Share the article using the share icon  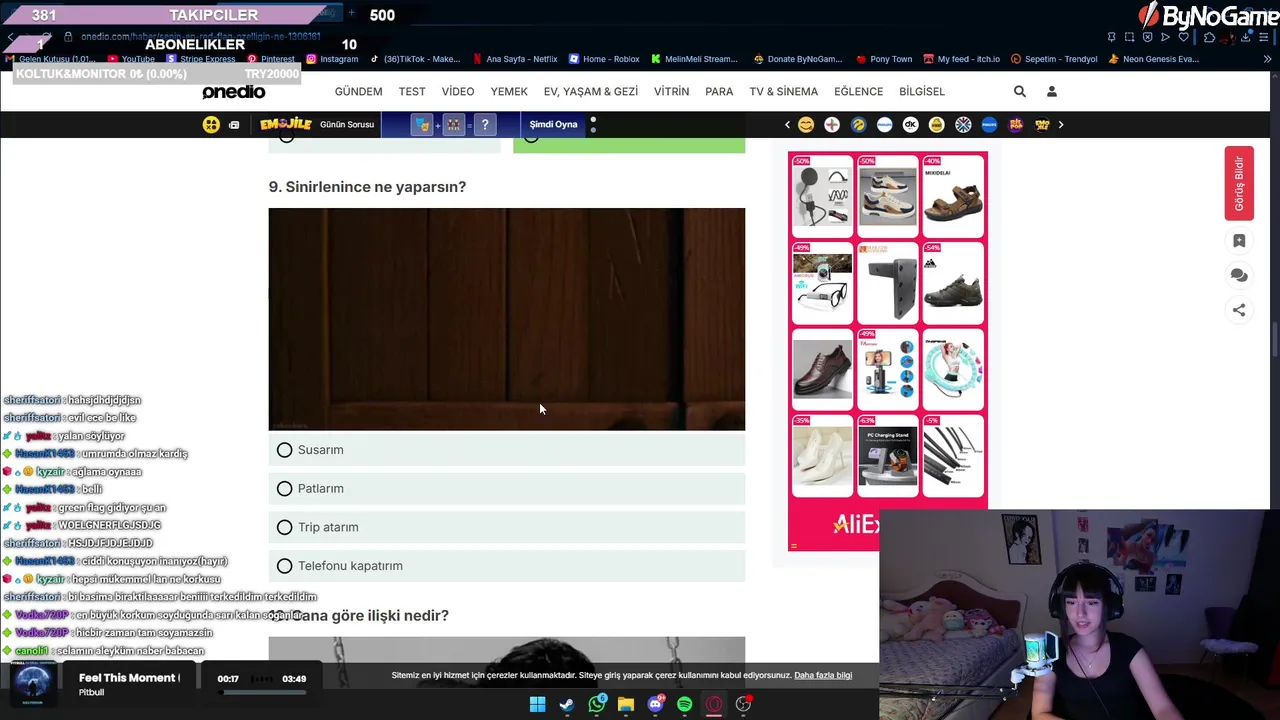1239,310
